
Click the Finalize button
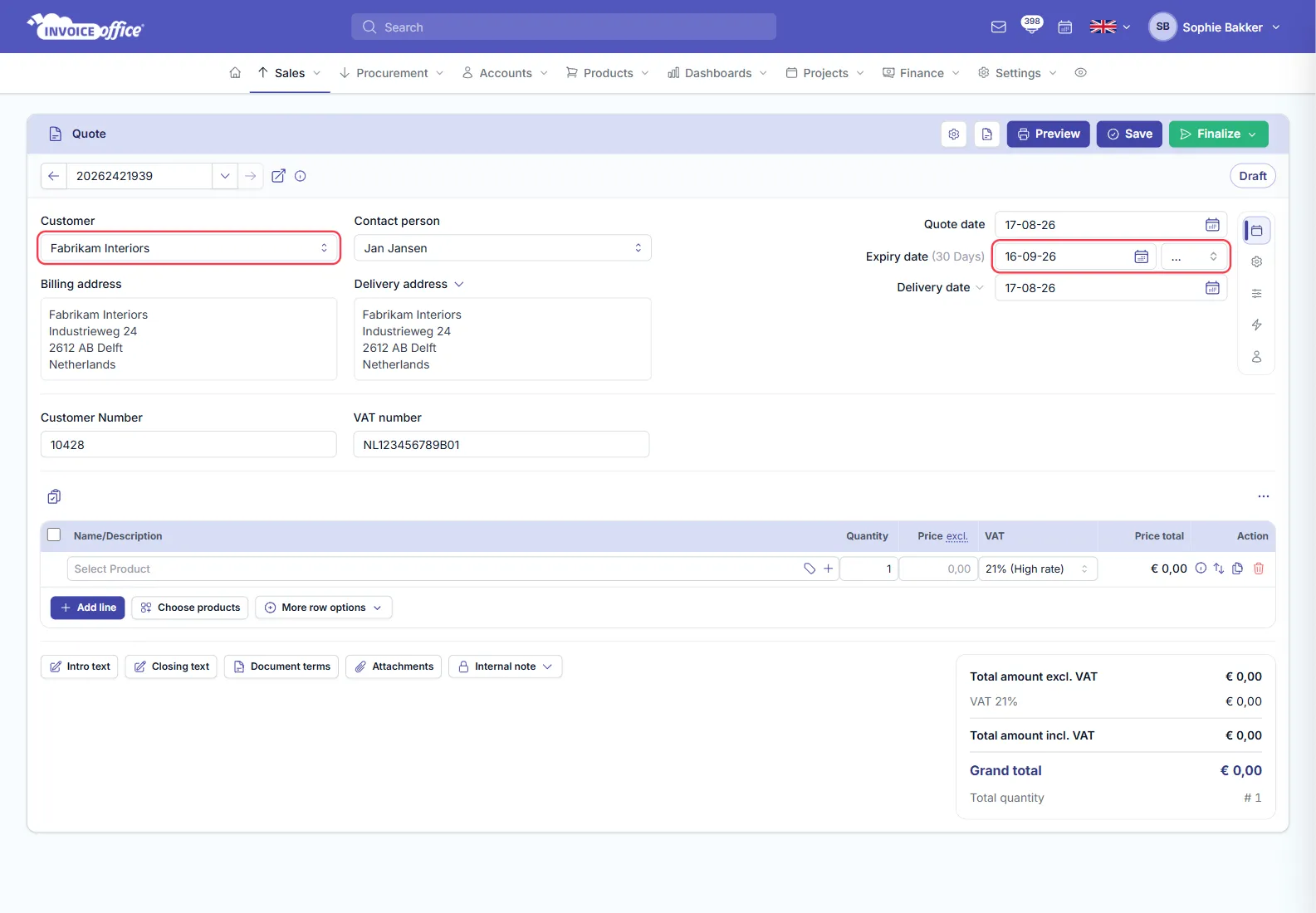pos(1219,134)
